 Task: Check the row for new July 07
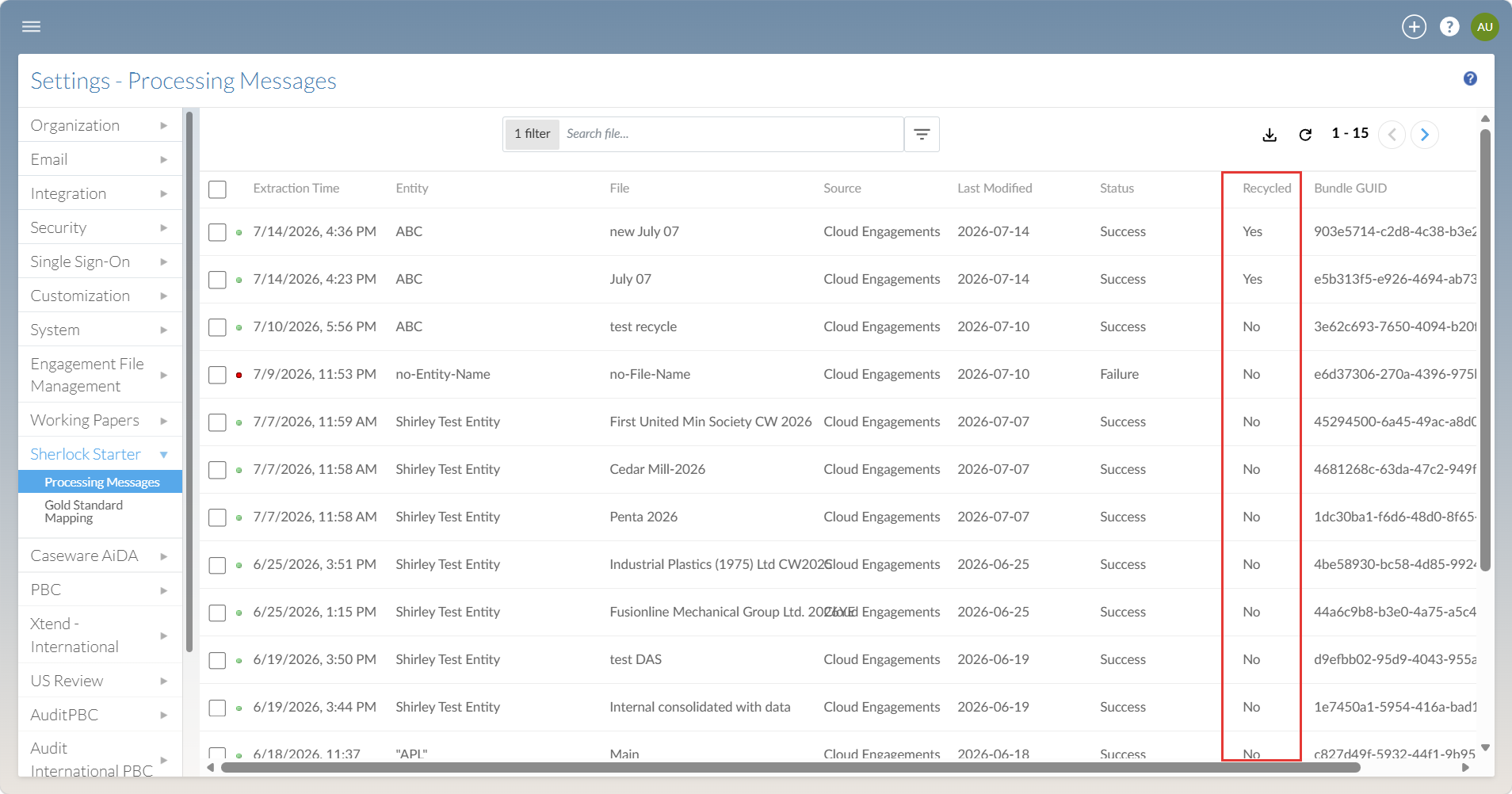click(x=217, y=232)
